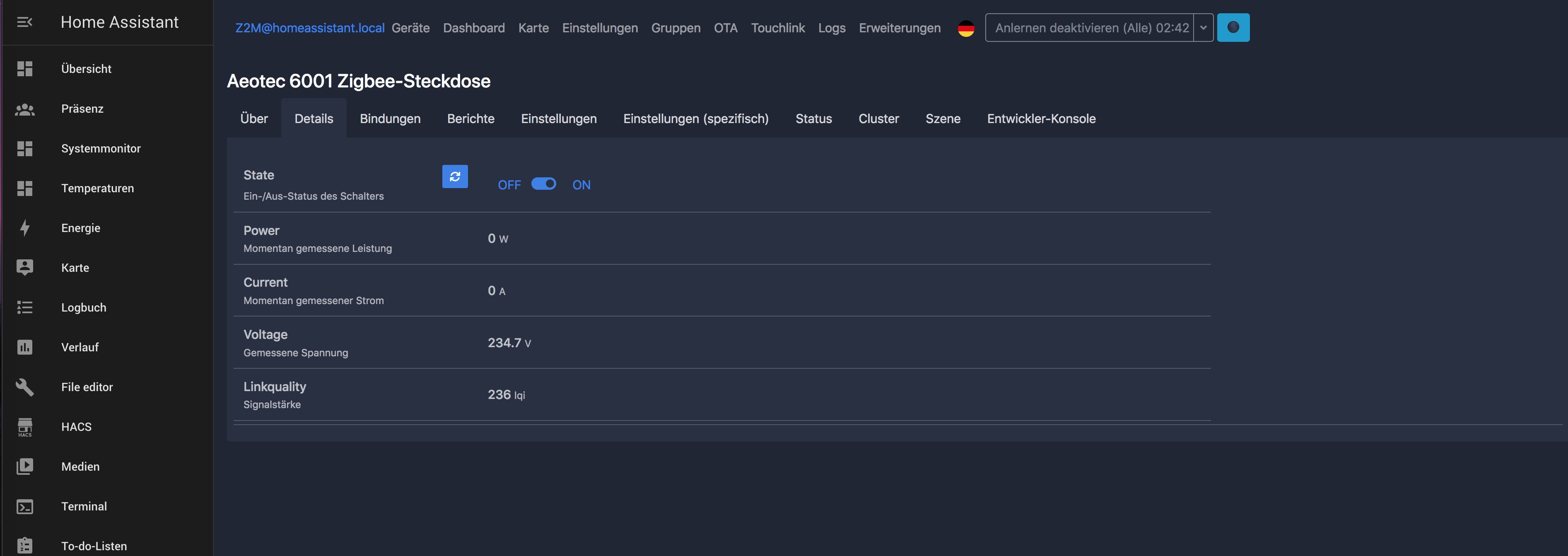
Task: Refresh the State value button
Action: point(455,176)
